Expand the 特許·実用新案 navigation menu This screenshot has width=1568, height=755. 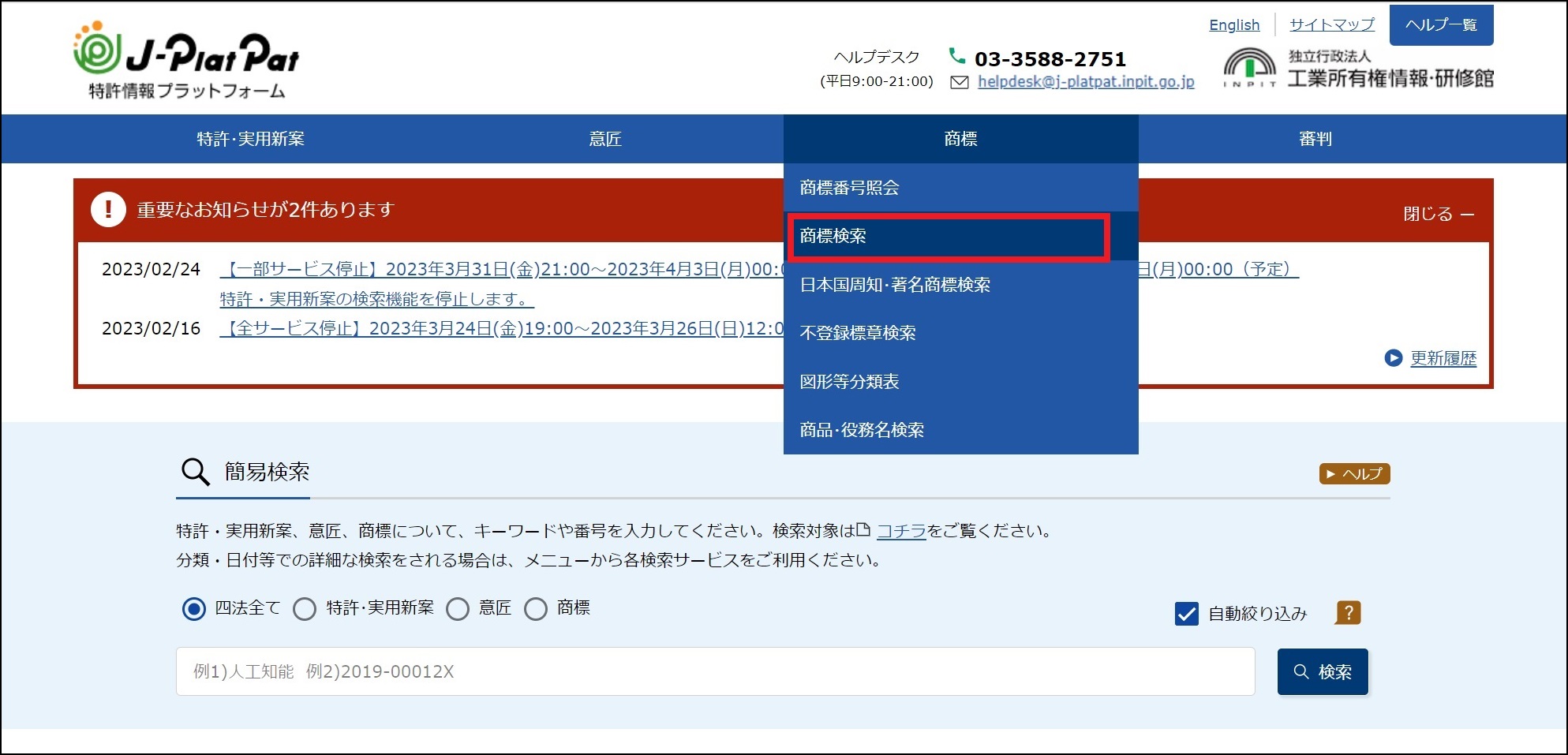point(250,139)
